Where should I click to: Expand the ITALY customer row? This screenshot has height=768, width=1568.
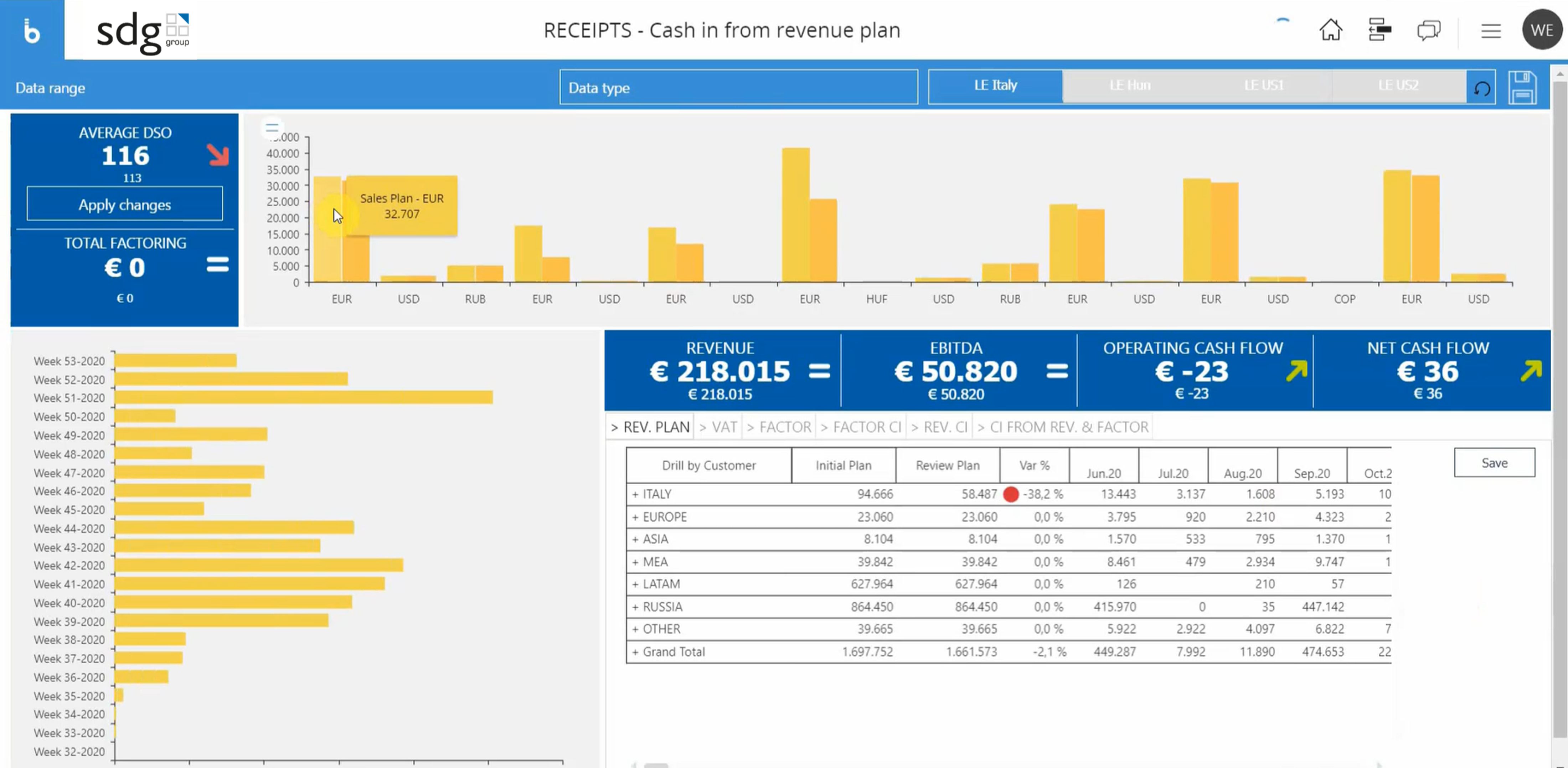click(x=635, y=495)
